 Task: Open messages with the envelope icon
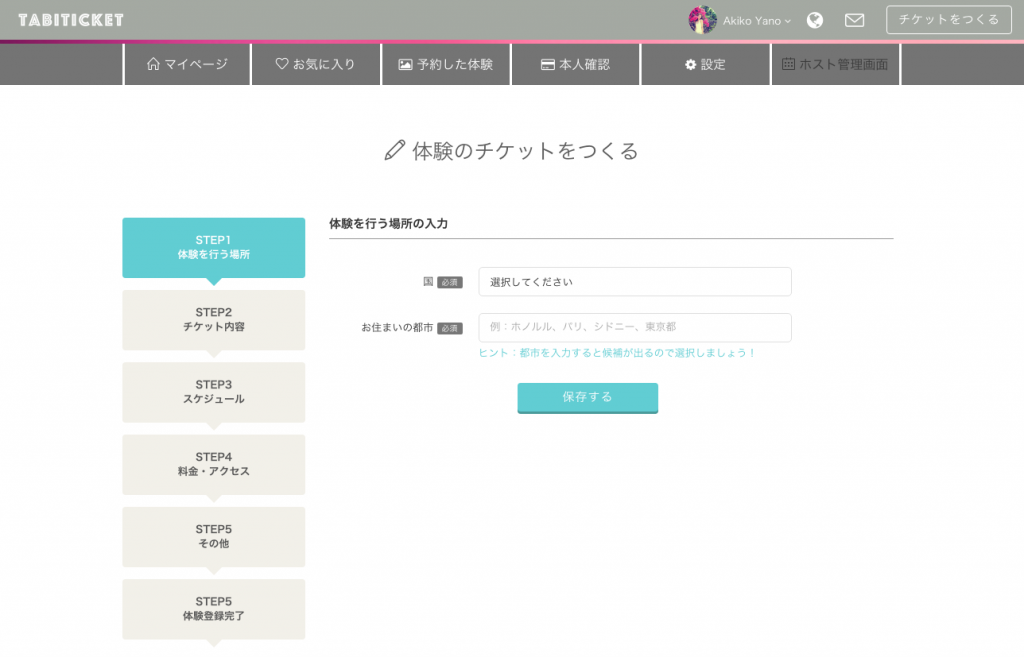pyautogui.click(x=854, y=19)
